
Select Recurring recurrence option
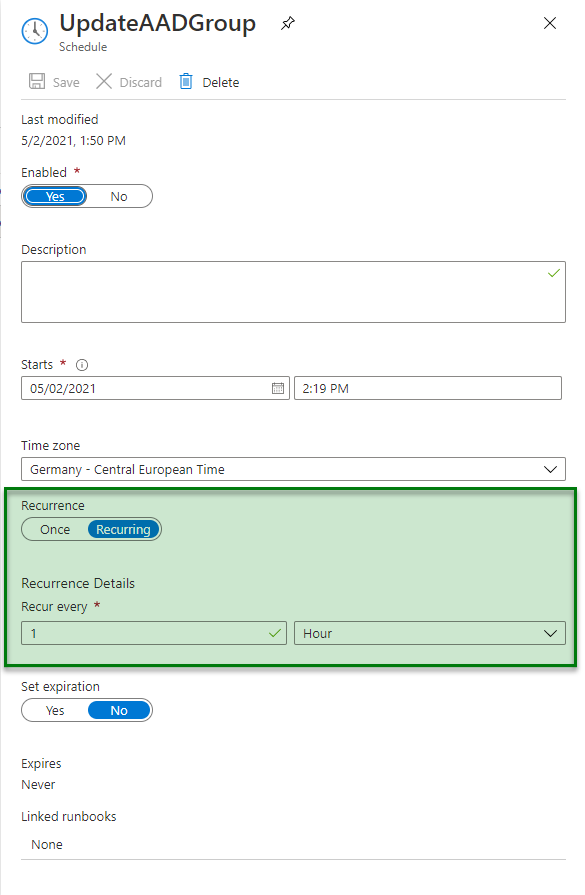coord(123,529)
